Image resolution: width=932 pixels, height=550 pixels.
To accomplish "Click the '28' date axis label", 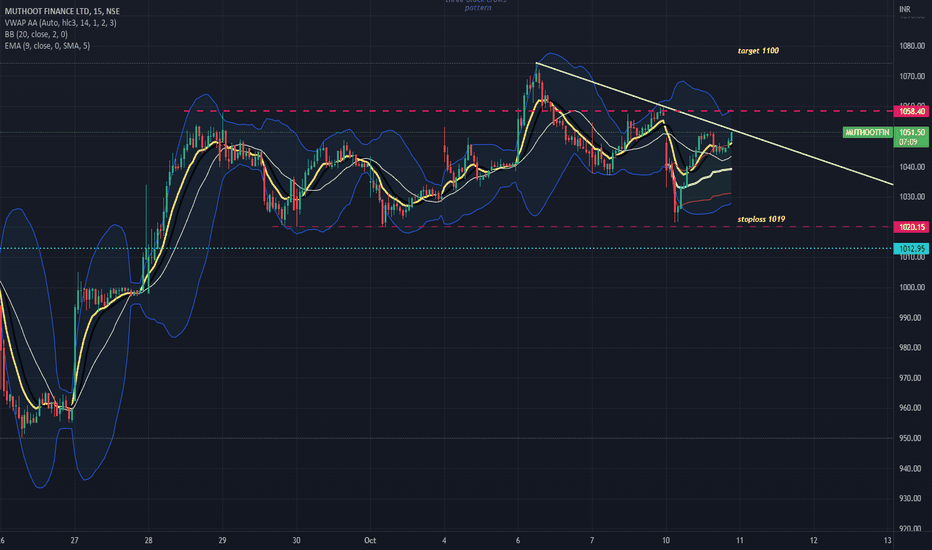I will point(148,540).
